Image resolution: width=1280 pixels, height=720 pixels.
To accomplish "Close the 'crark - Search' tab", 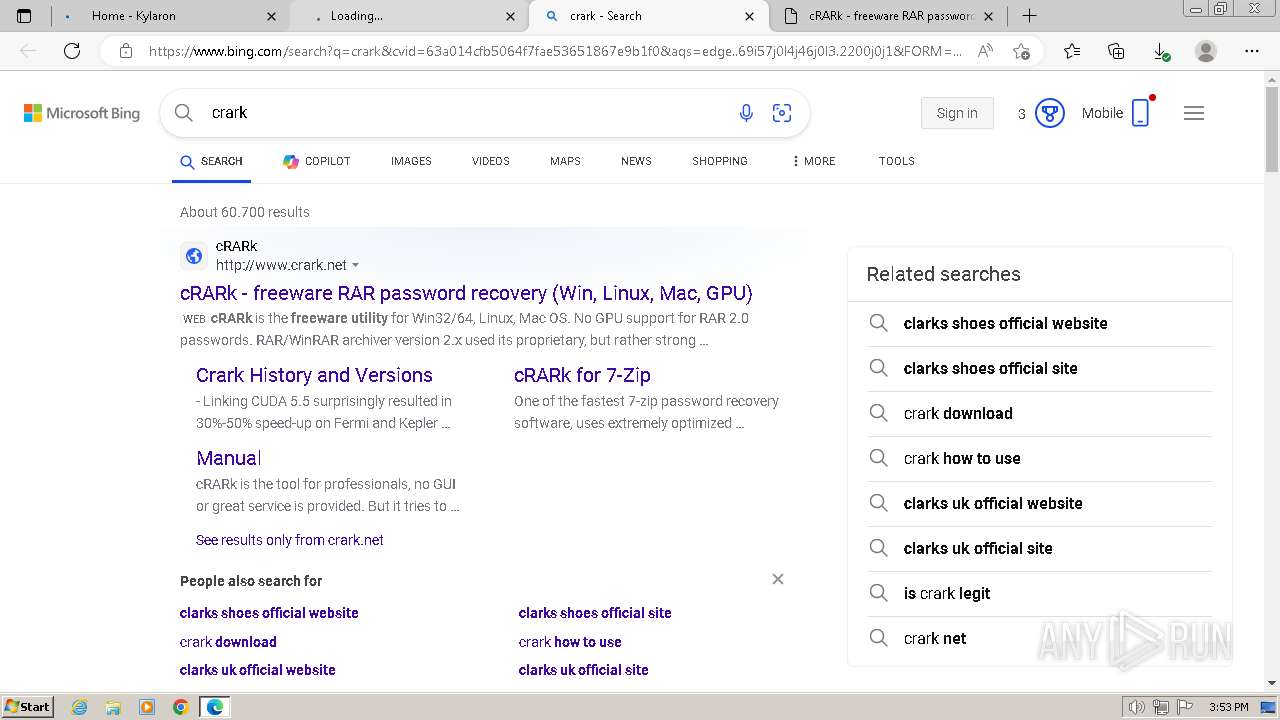I will pyautogui.click(x=750, y=16).
